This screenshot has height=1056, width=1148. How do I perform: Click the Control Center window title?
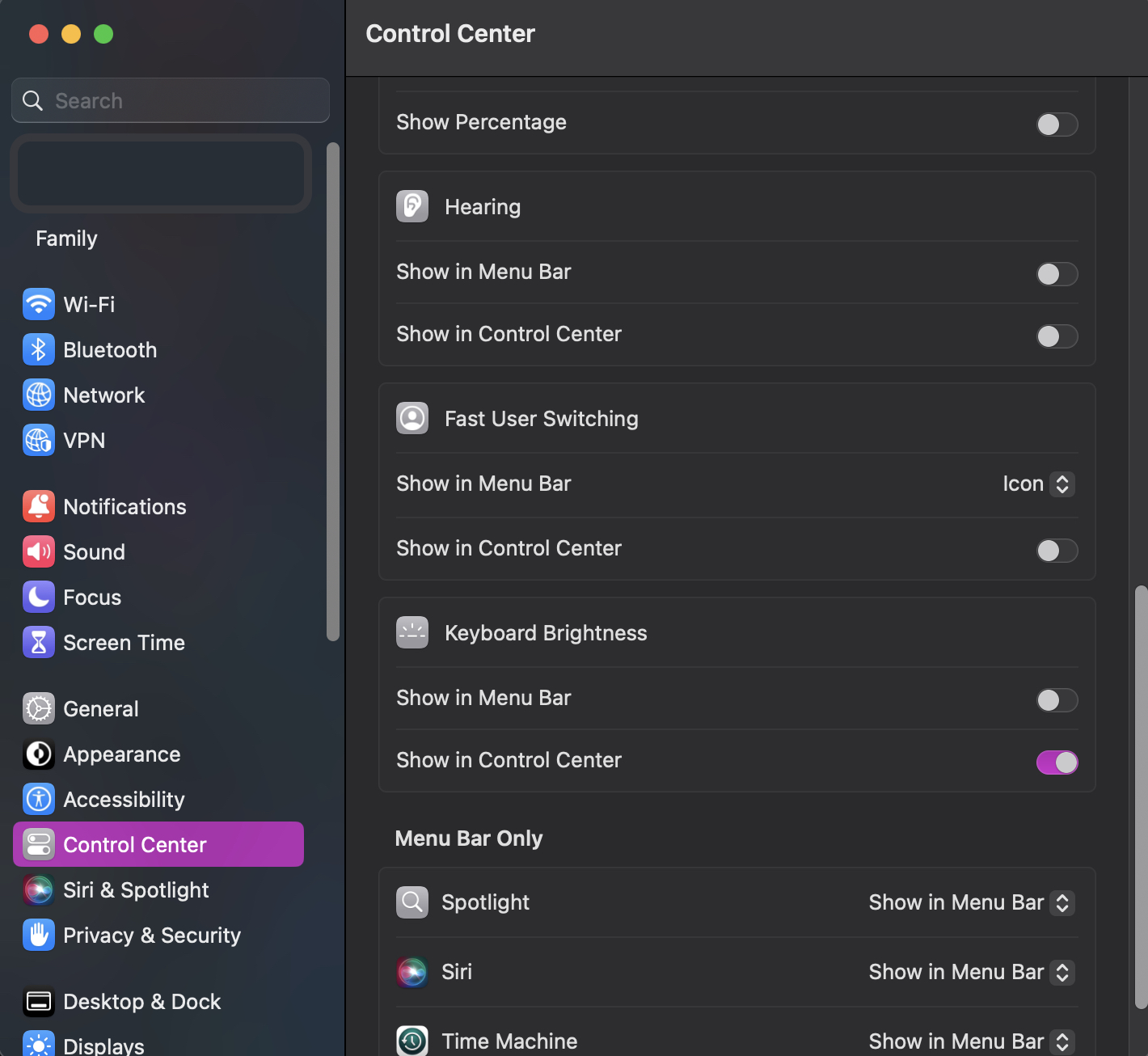pyautogui.click(x=450, y=34)
